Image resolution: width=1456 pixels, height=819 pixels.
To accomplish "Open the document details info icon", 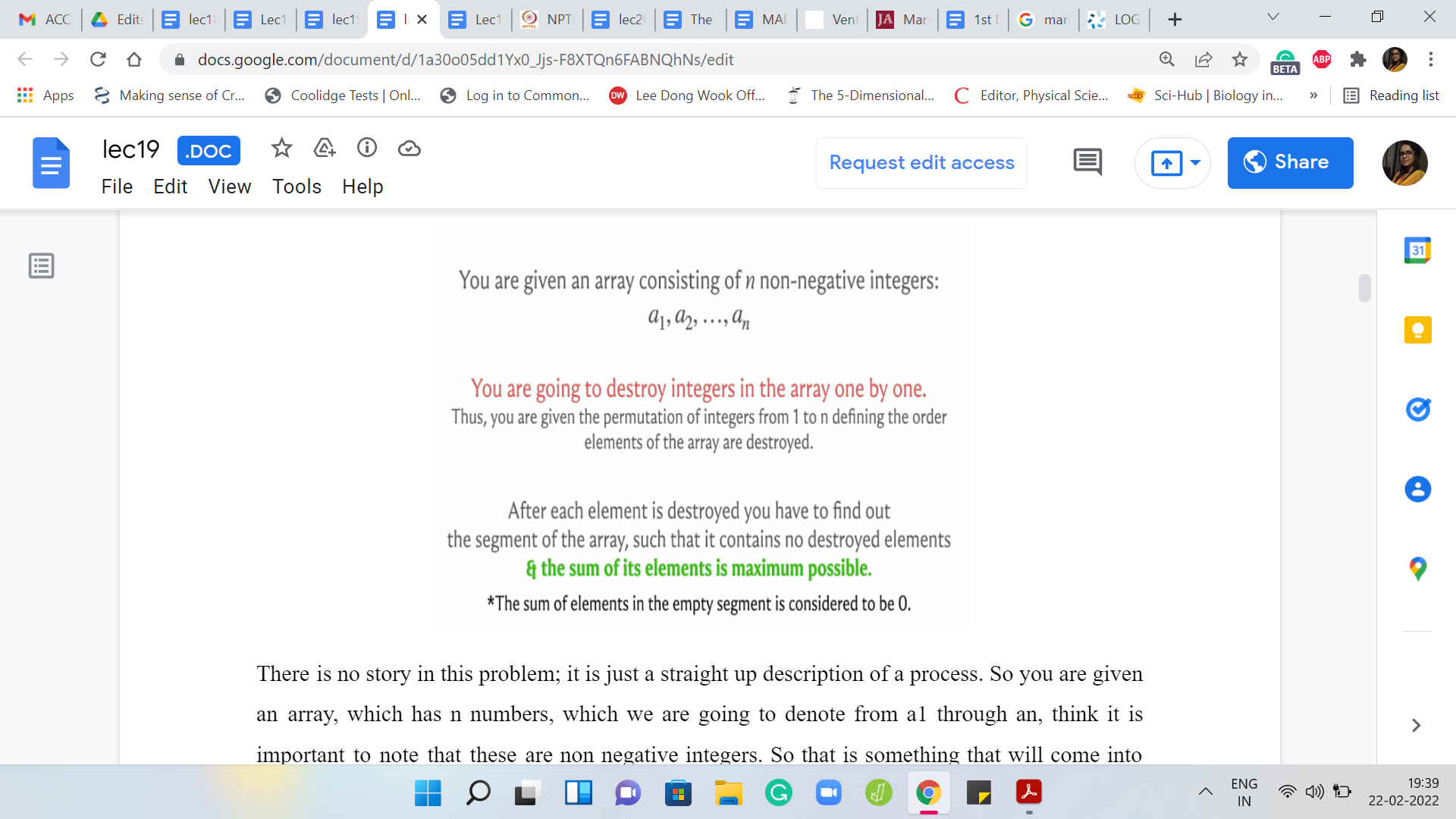I will tap(367, 148).
